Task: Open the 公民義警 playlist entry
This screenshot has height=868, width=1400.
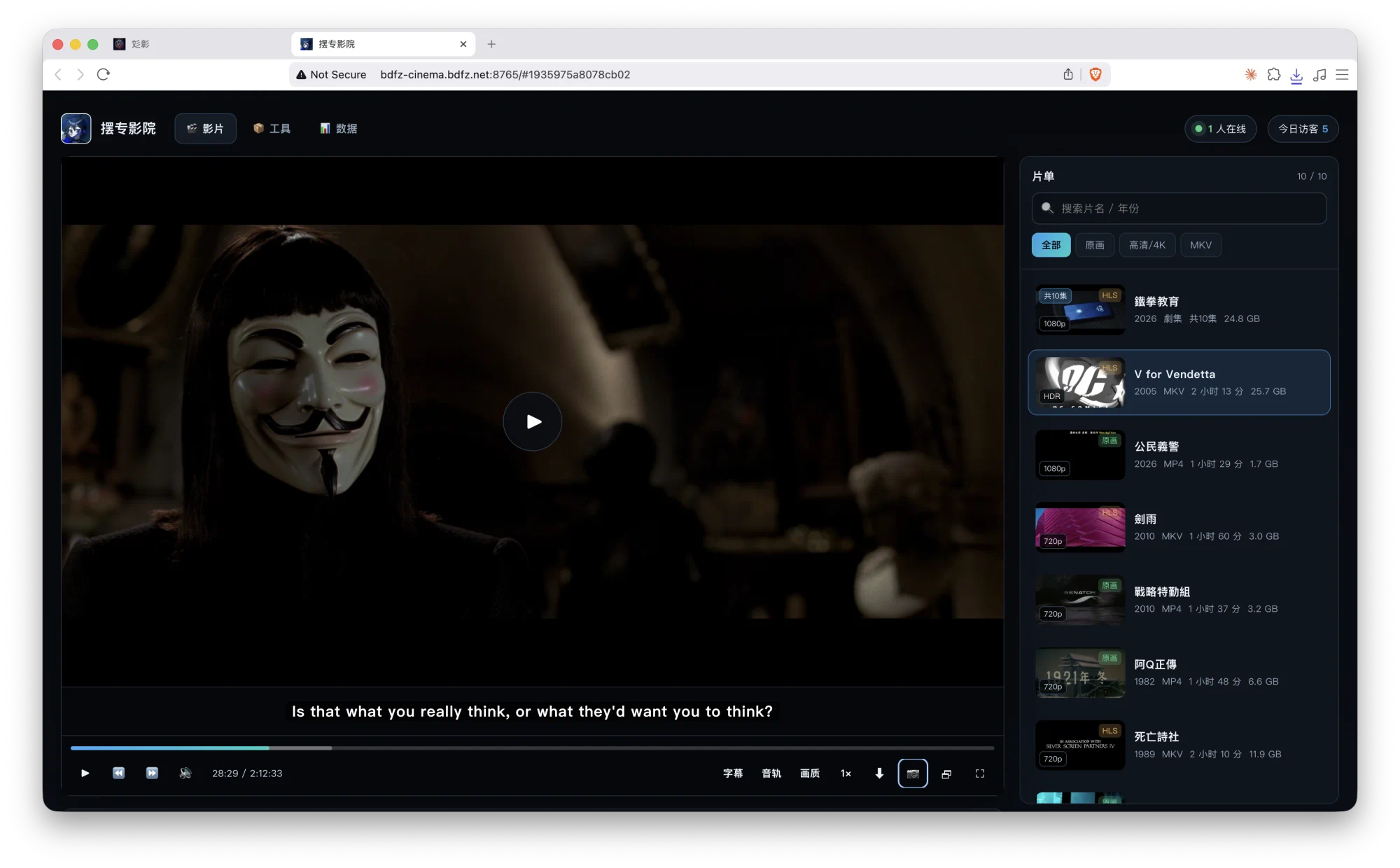Action: 1179,455
